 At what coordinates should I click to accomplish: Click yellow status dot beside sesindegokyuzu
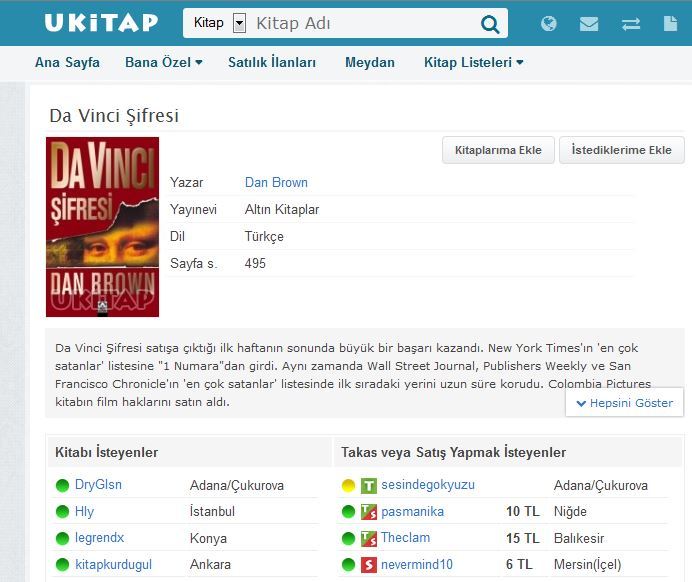tap(347, 486)
